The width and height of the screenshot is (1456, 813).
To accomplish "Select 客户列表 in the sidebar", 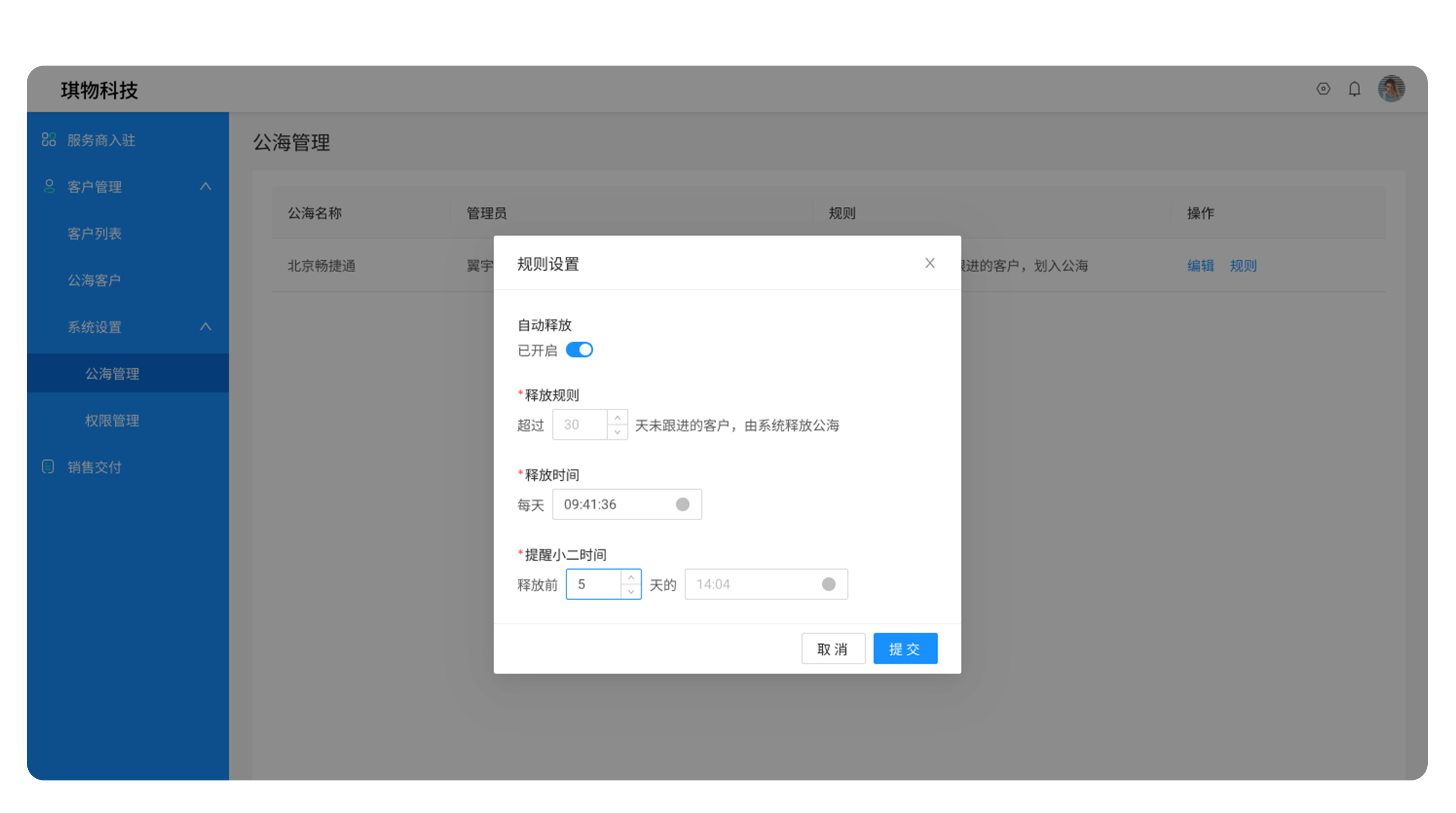I will pos(95,233).
